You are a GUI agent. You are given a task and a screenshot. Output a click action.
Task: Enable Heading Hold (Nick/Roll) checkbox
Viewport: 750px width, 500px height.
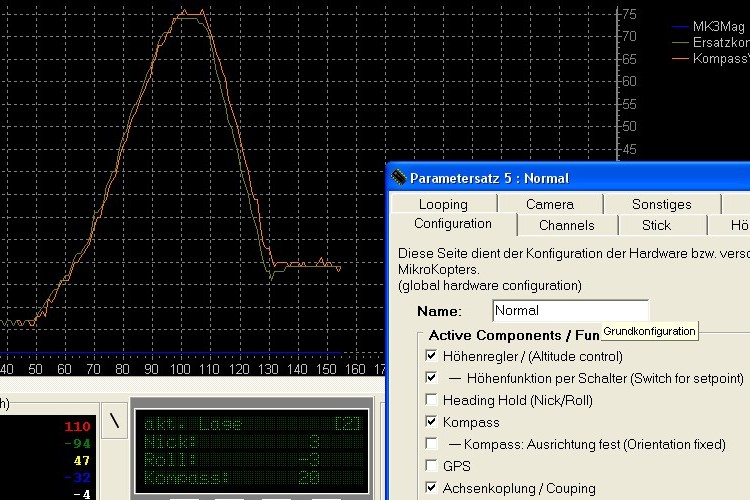pos(431,400)
